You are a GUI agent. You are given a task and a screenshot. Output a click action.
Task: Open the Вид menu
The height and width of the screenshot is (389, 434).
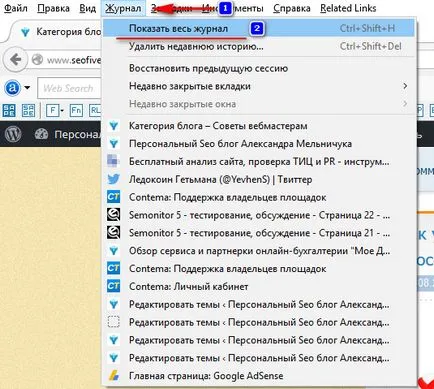point(88,8)
